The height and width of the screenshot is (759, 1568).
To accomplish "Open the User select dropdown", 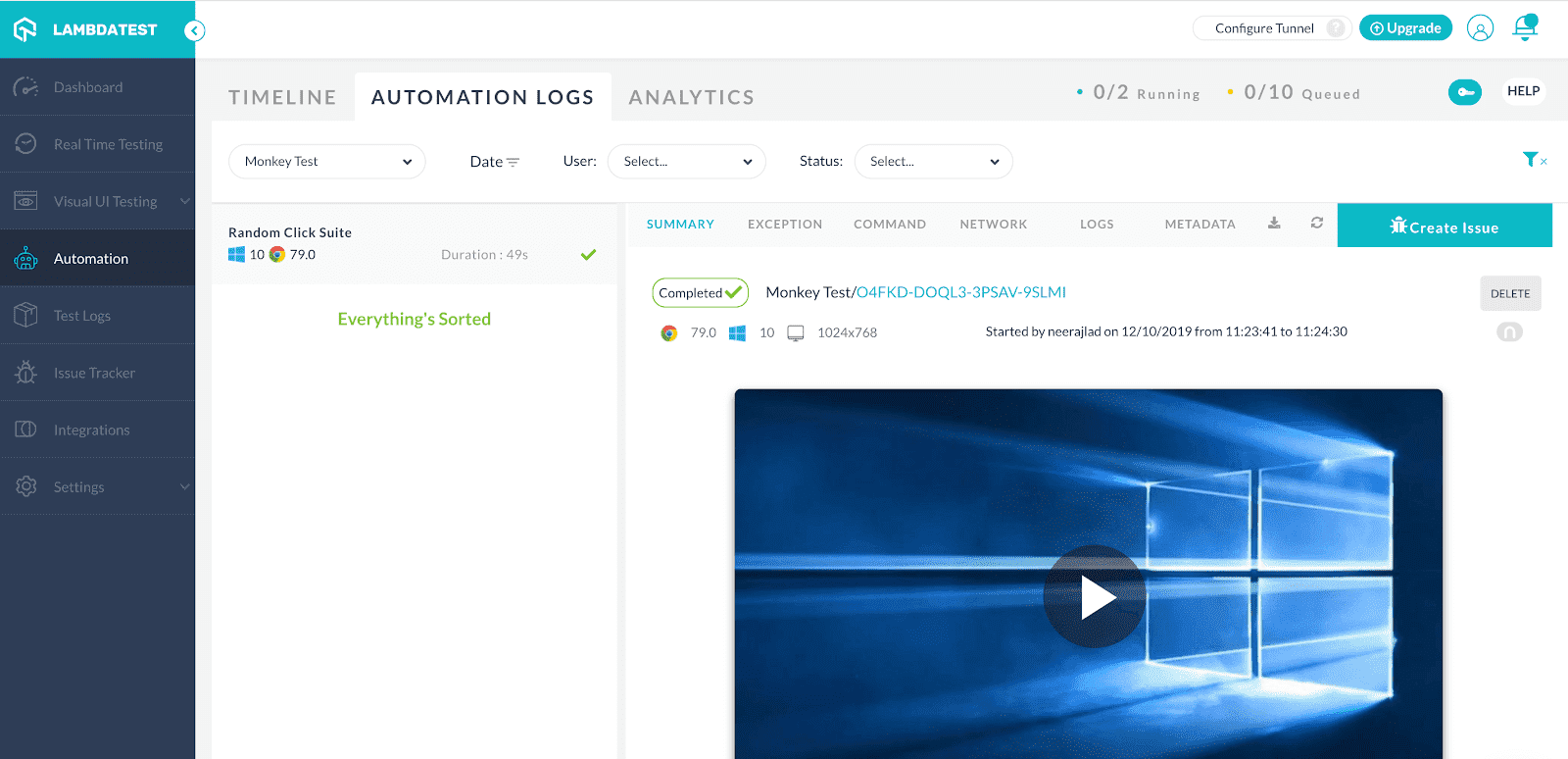I will tap(687, 162).
